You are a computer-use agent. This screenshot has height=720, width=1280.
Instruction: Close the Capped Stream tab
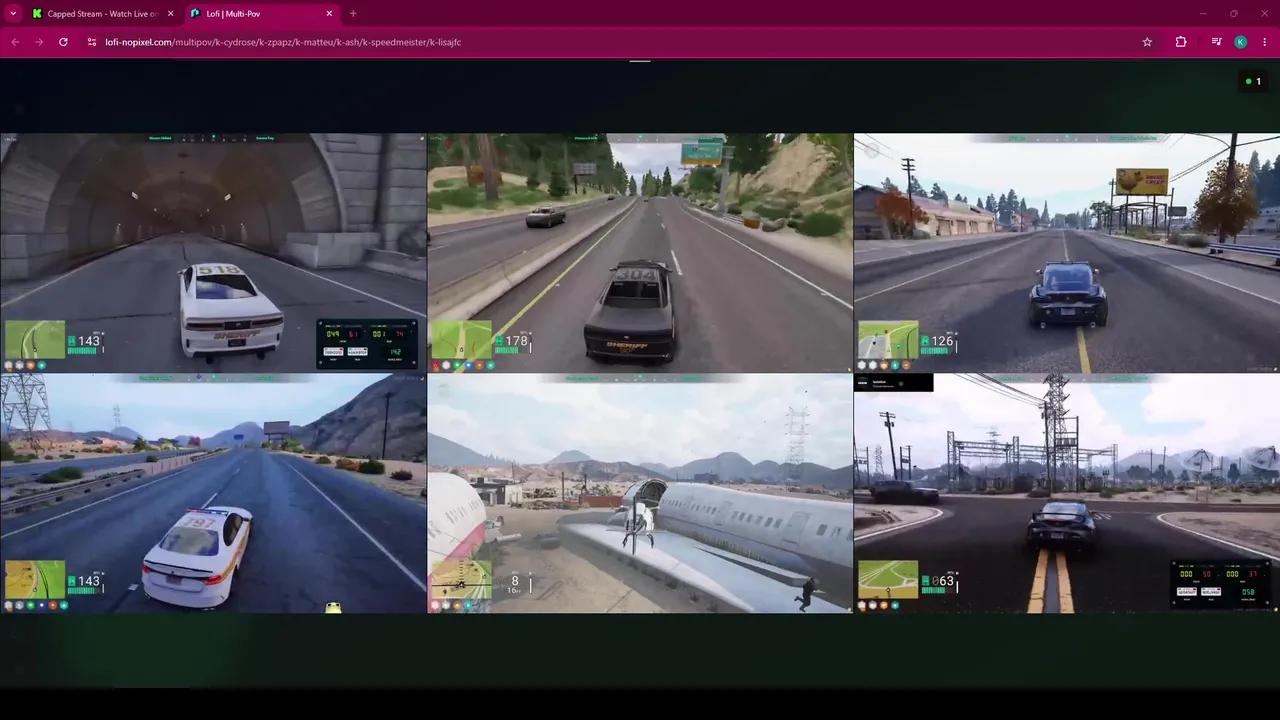(x=171, y=14)
